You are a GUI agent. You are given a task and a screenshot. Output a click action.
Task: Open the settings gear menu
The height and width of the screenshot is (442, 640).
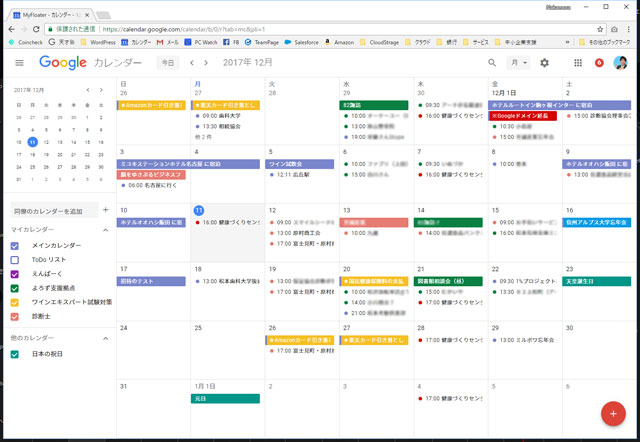[x=545, y=63]
